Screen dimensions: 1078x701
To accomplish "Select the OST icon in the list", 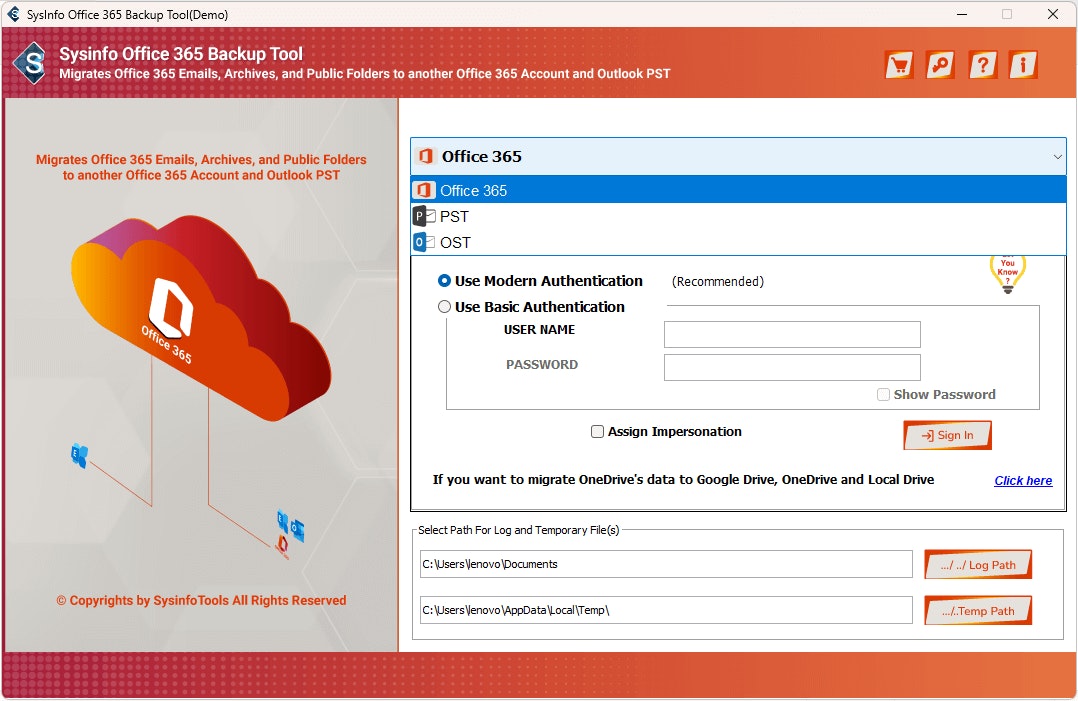I will tap(423, 242).
